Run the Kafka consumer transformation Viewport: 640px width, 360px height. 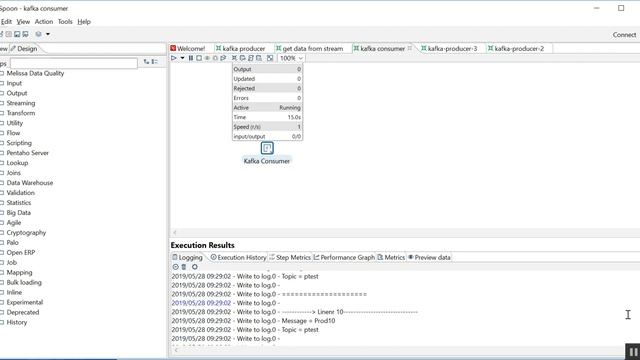(x=174, y=58)
